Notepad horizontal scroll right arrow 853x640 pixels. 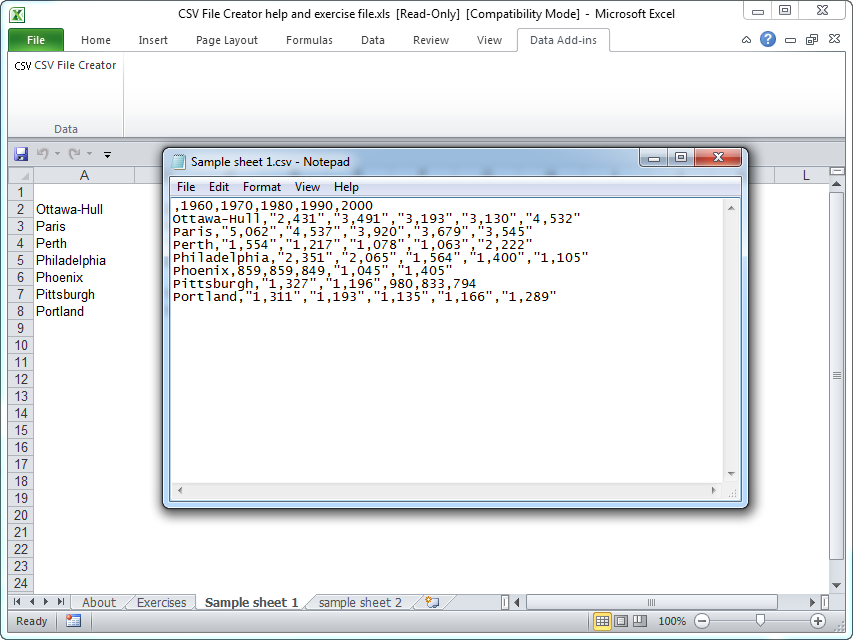(x=714, y=490)
